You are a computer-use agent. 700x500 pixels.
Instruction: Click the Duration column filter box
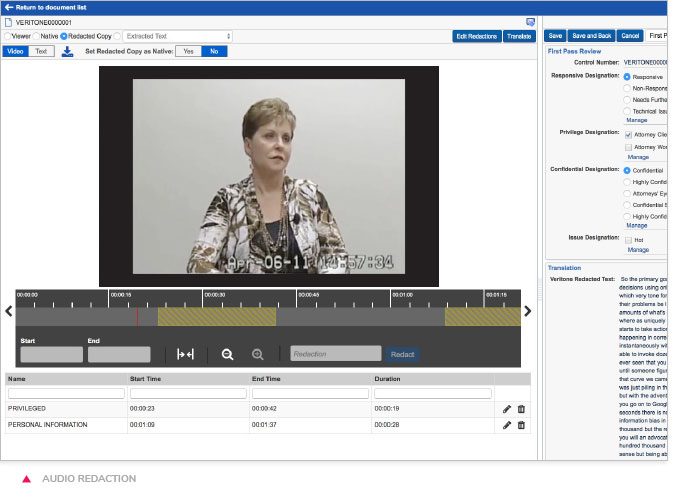(x=433, y=393)
